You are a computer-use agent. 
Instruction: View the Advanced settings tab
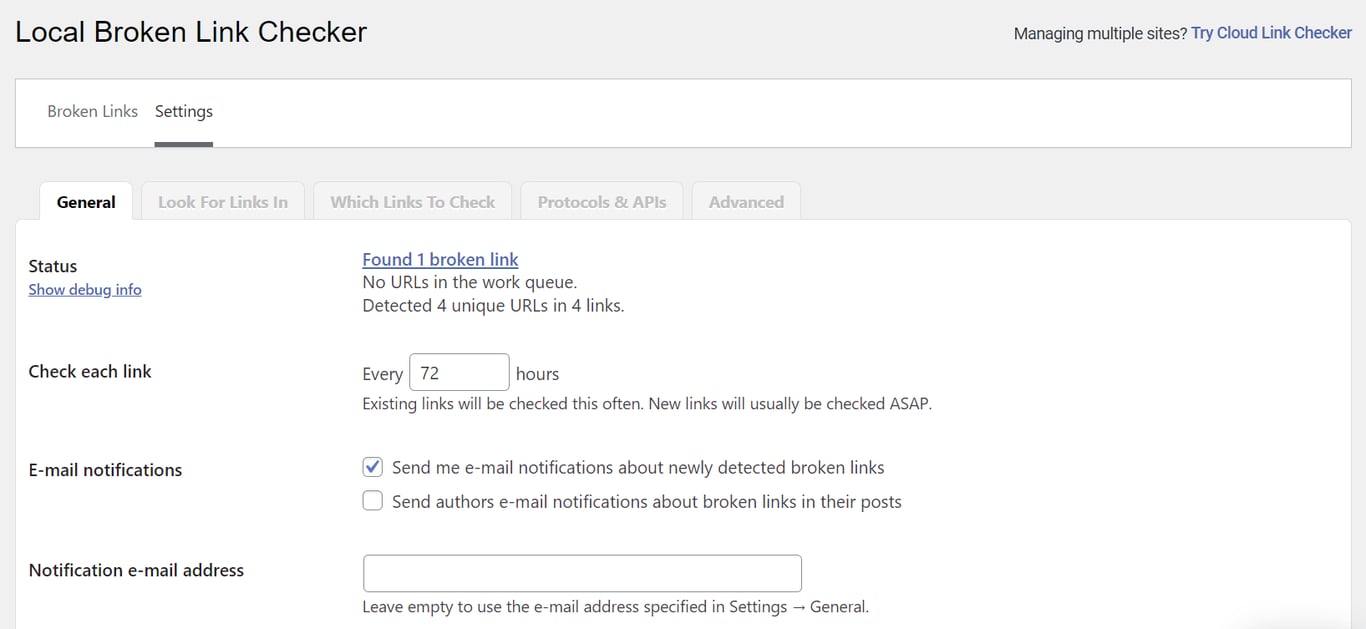click(745, 201)
